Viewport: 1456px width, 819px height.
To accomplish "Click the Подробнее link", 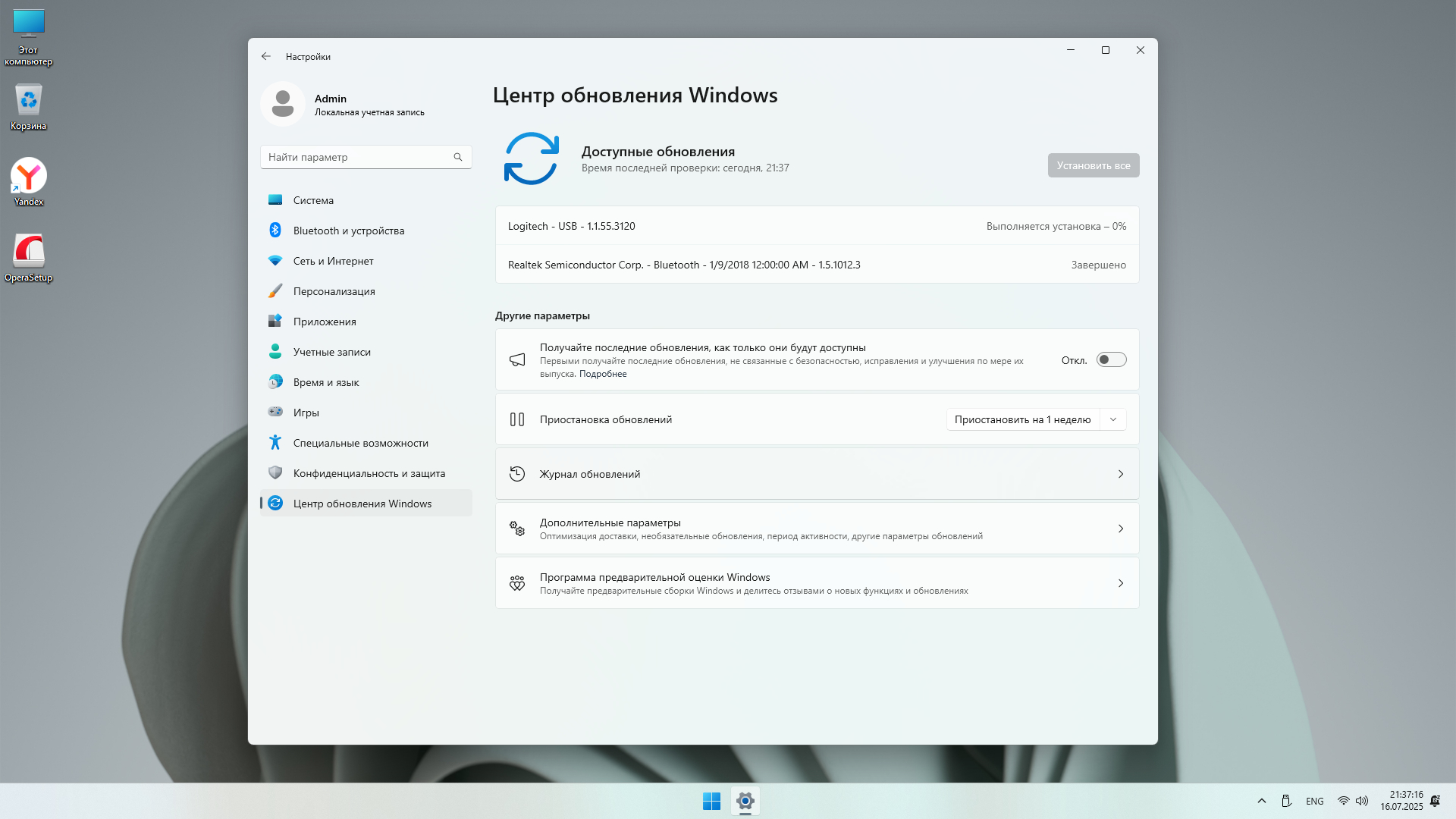I will tap(603, 374).
